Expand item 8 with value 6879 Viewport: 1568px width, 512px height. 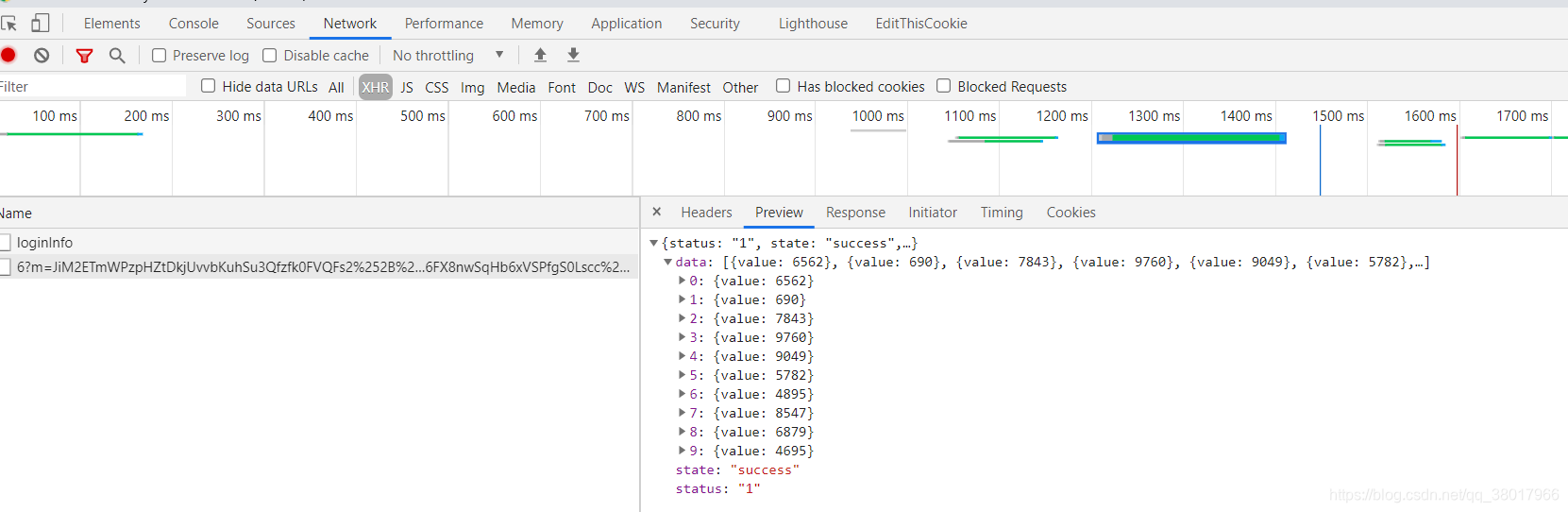click(x=683, y=432)
